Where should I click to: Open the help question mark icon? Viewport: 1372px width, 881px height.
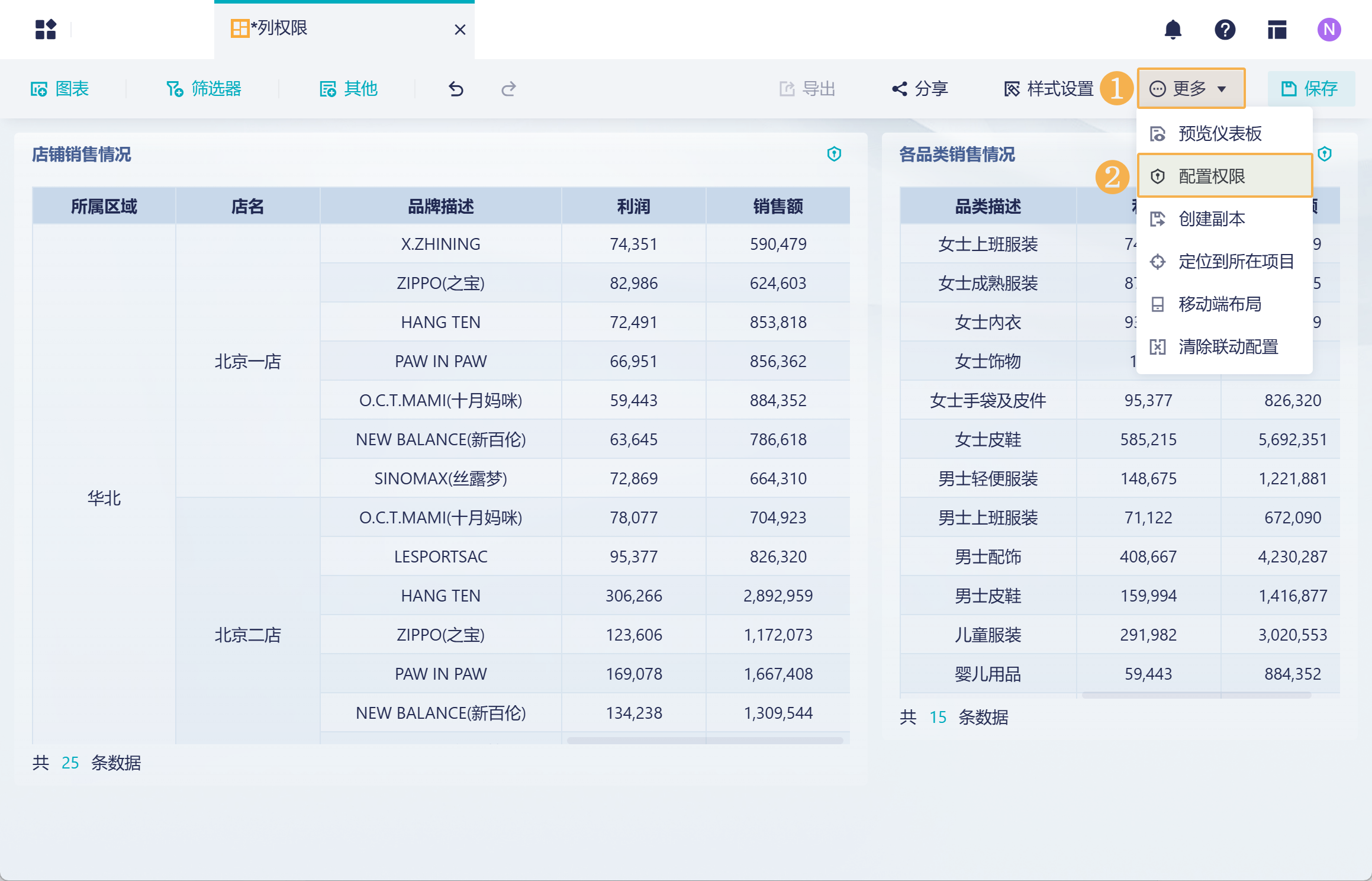coord(1225,30)
